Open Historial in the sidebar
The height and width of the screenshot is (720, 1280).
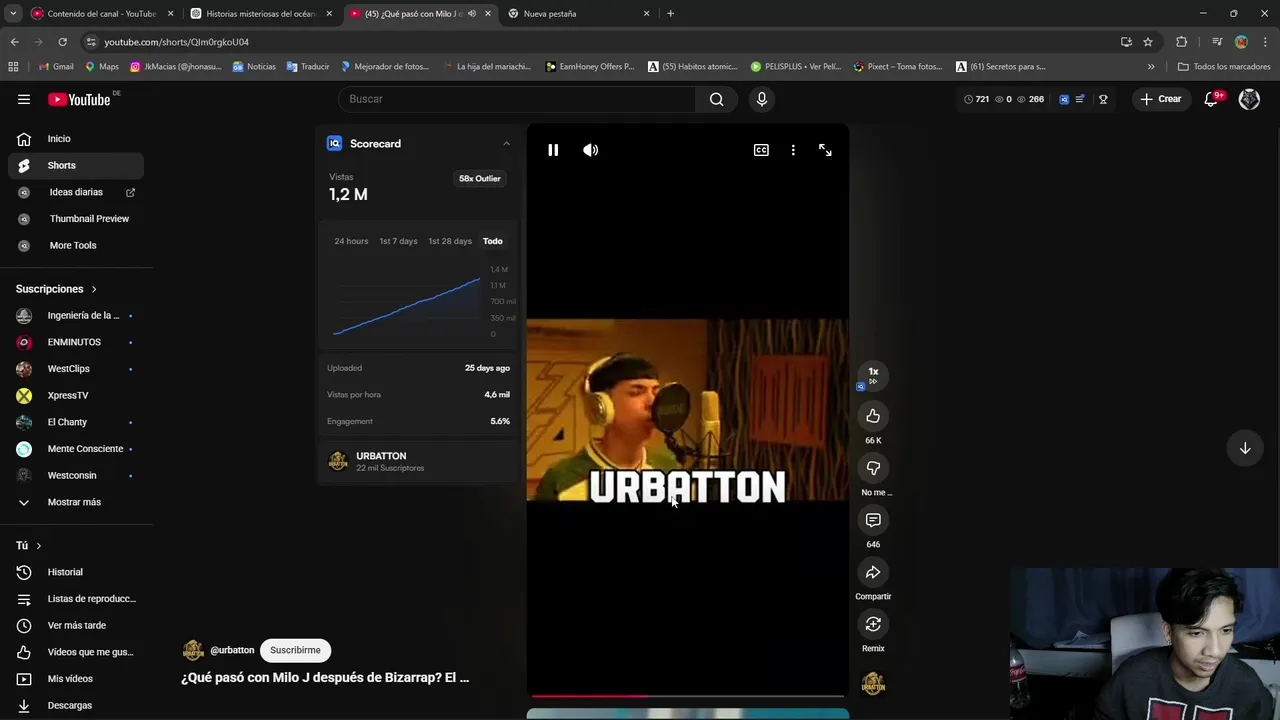point(76,572)
